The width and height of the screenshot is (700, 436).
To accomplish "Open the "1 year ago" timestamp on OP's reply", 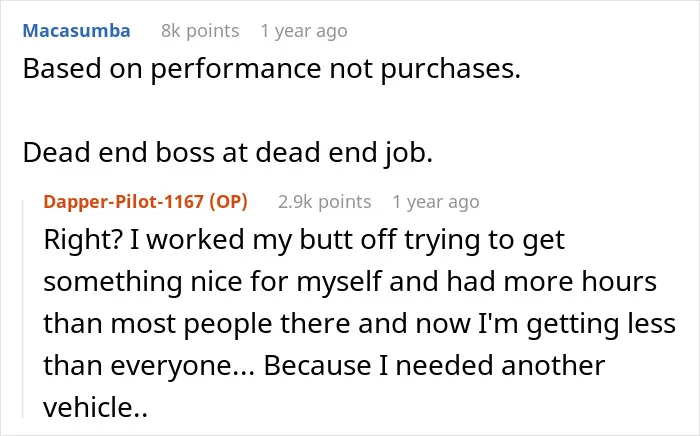I will [436, 202].
